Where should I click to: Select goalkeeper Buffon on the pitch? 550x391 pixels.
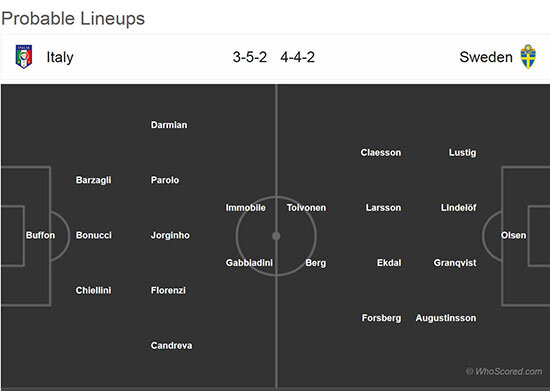pos(40,235)
